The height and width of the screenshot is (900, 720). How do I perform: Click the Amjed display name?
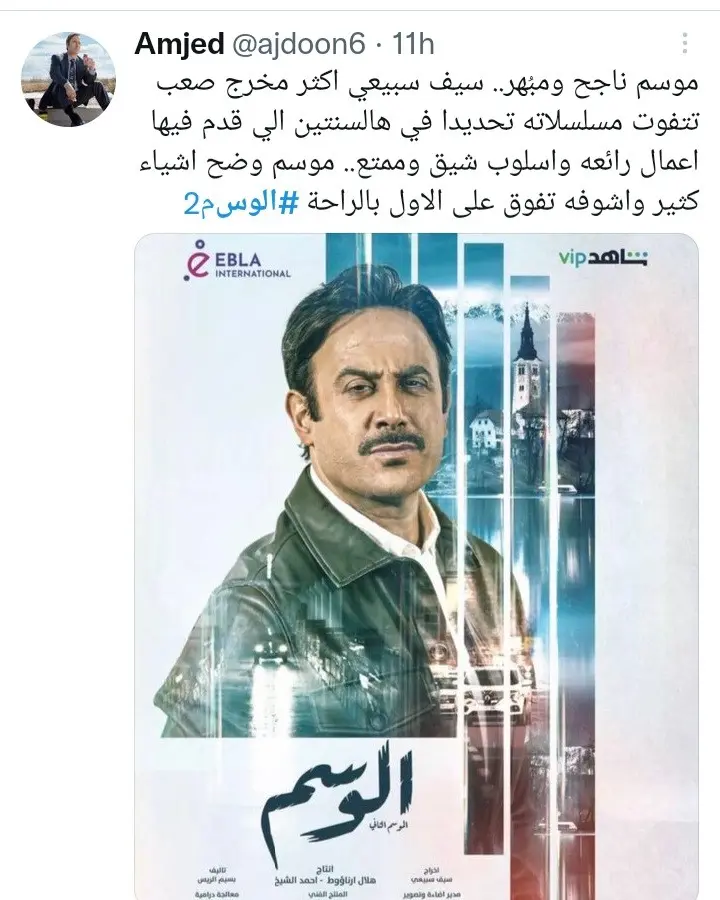pos(179,44)
